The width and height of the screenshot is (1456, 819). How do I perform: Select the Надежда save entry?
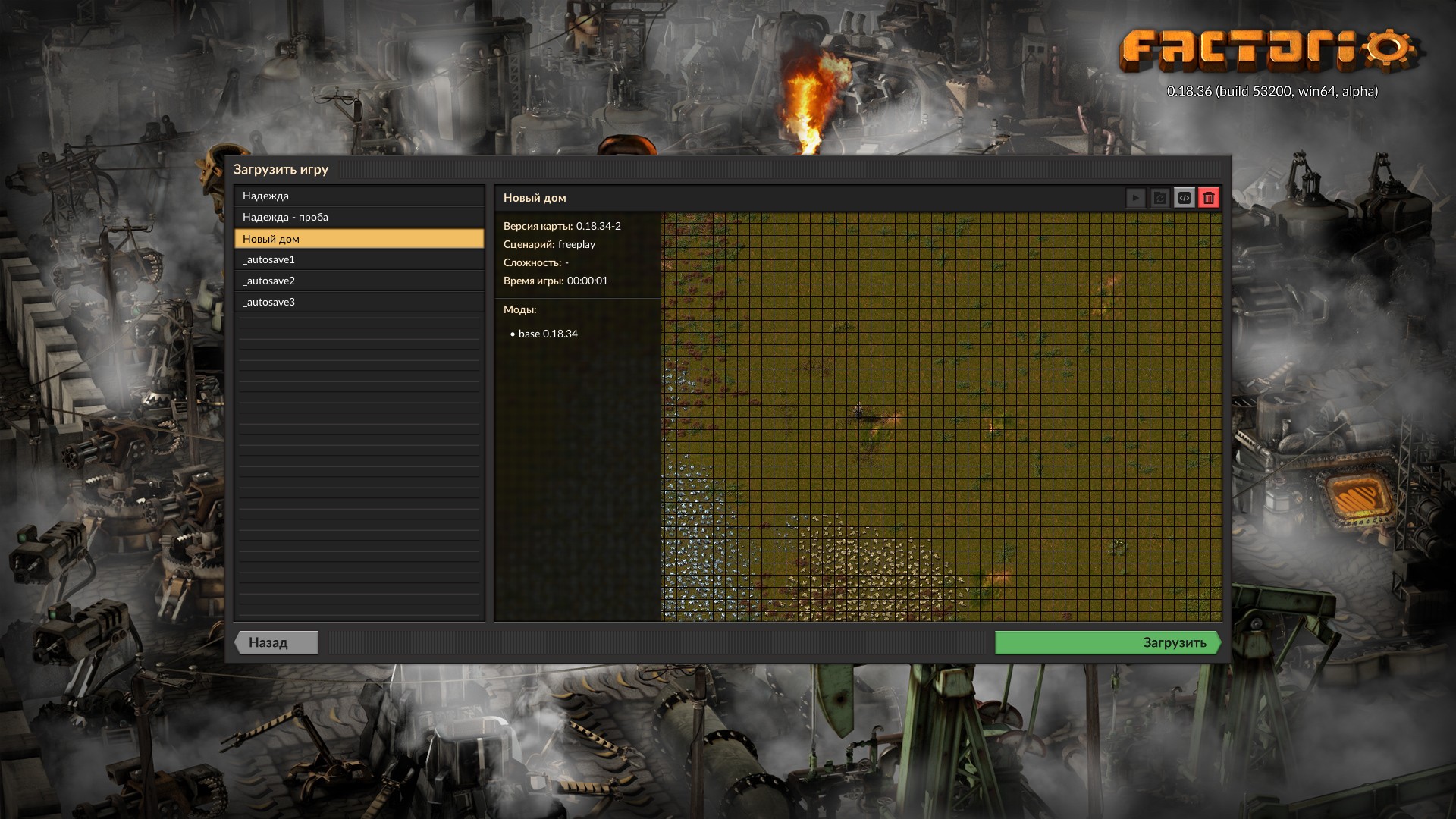(x=359, y=196)
